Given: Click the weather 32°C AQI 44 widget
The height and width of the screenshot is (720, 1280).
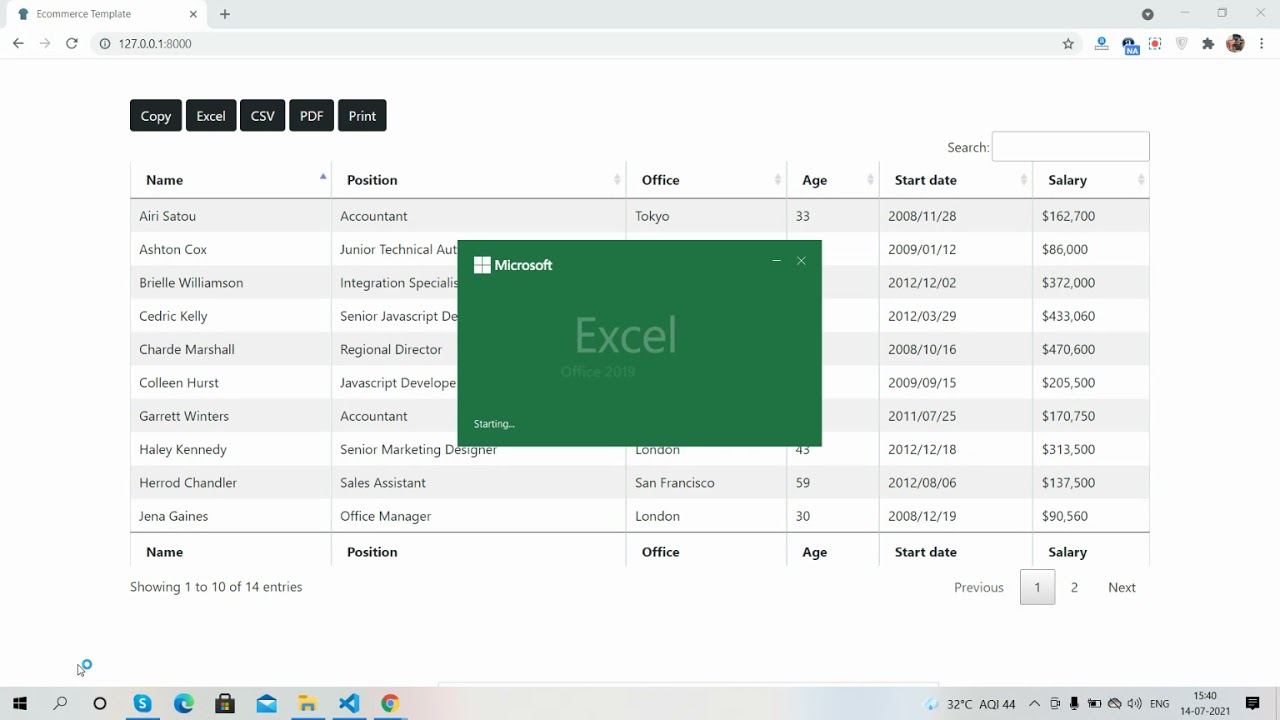Looking at the screenshot, I should point(970,704).
